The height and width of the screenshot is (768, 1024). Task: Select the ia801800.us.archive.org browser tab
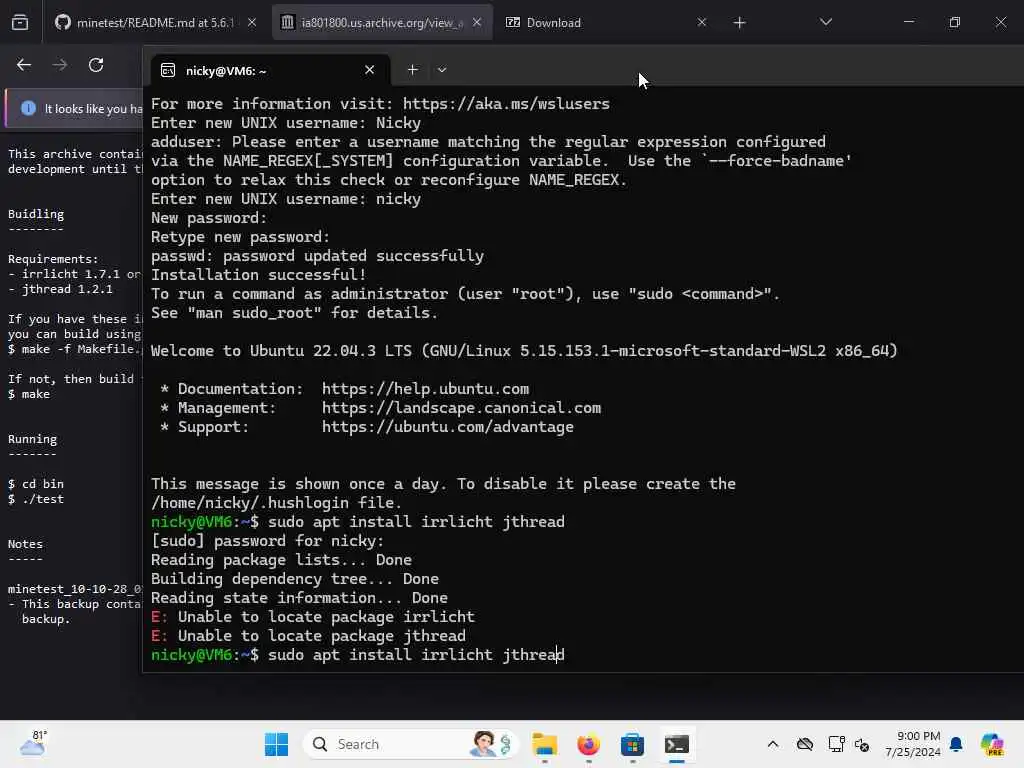(x=382, y=23)
